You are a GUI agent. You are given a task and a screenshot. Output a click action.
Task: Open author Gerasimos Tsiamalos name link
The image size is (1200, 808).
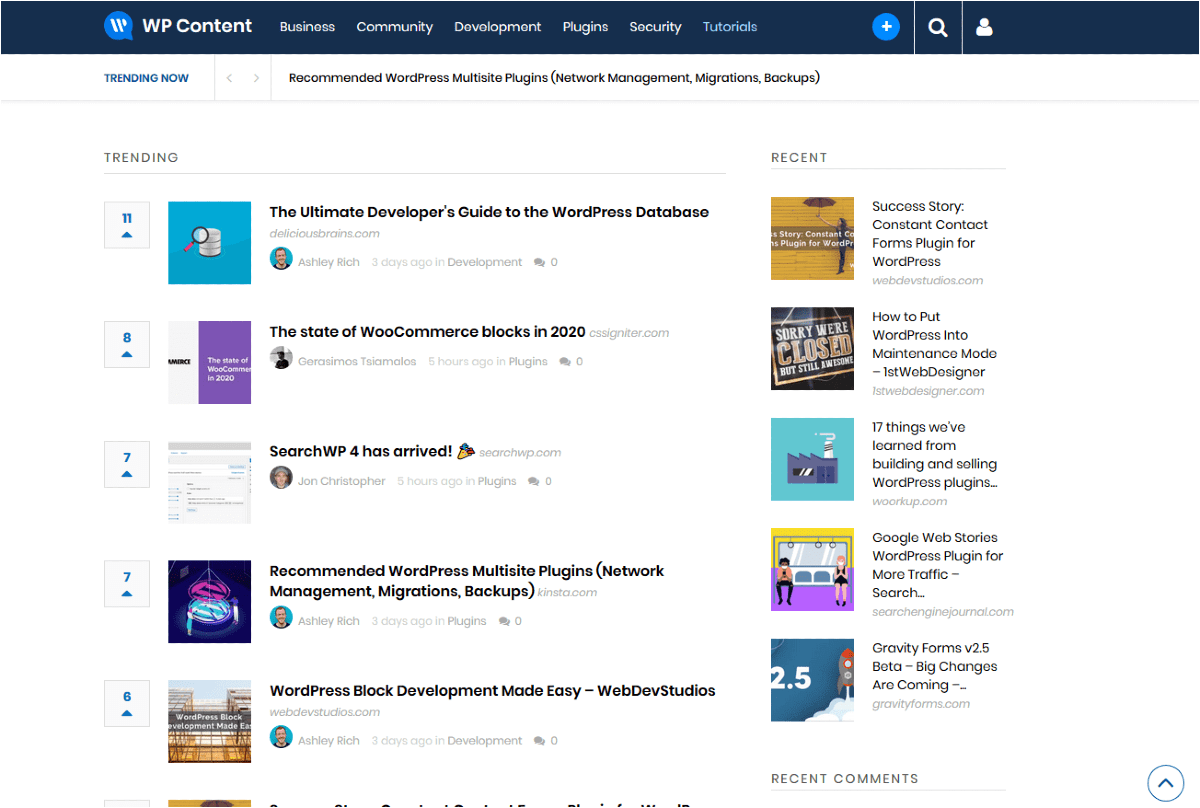click(357, 362)
